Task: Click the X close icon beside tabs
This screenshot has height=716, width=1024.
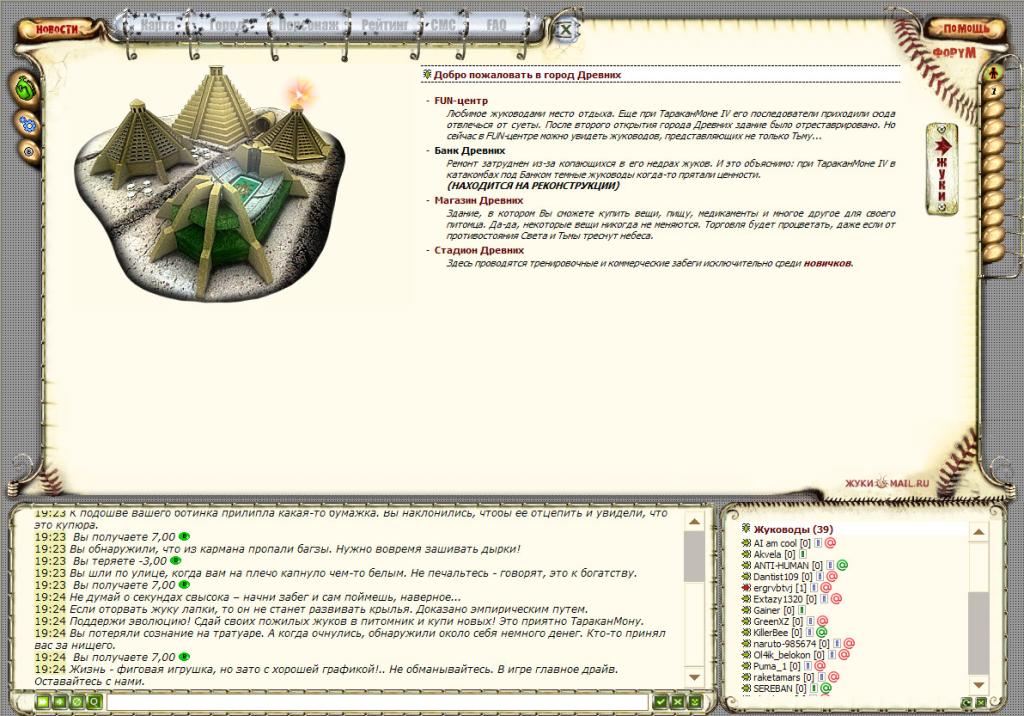Action: point(565,29)
